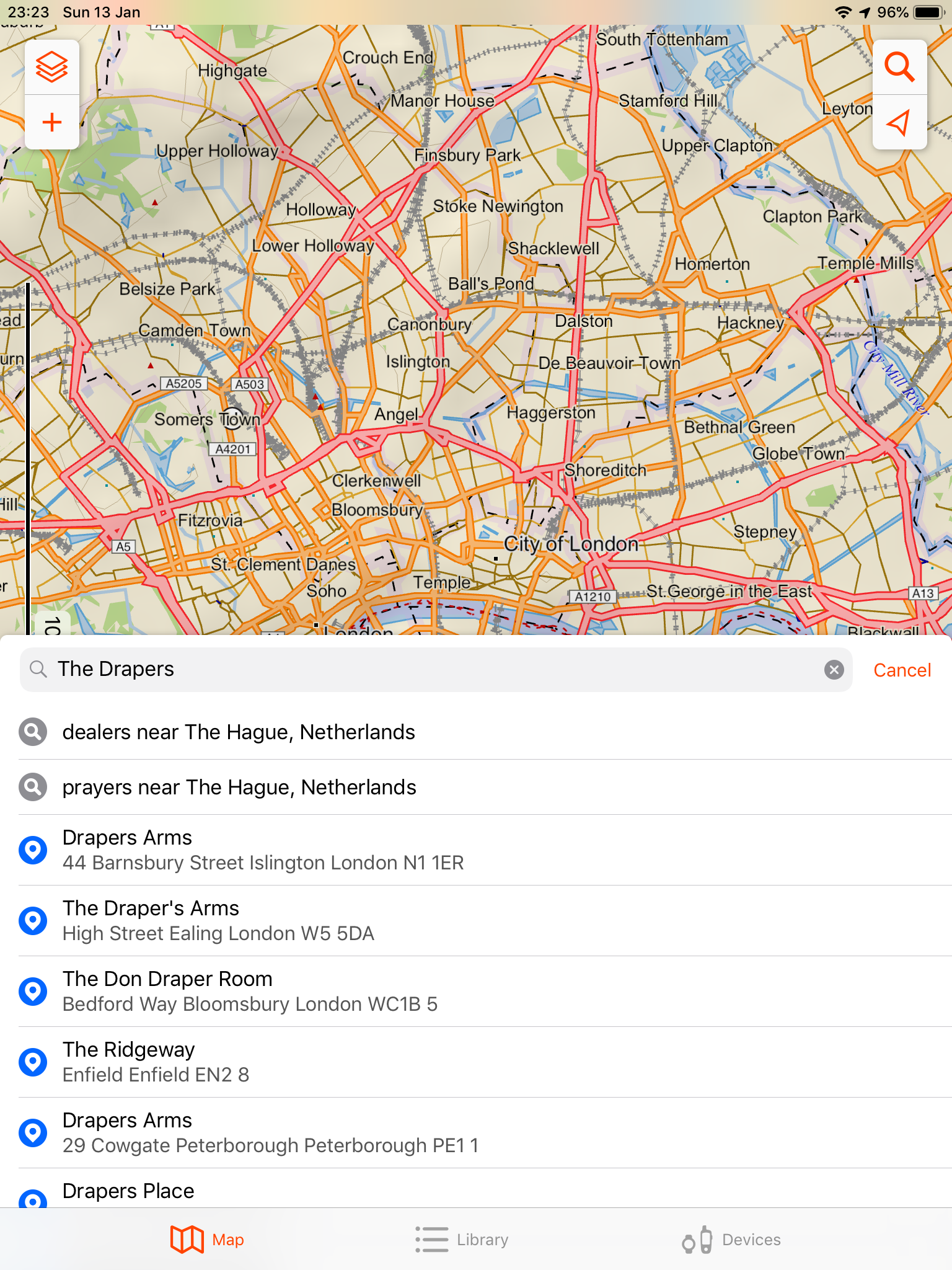
Task: Tap the search icon beside dealers suggestion
Action: tap(33, 732)
